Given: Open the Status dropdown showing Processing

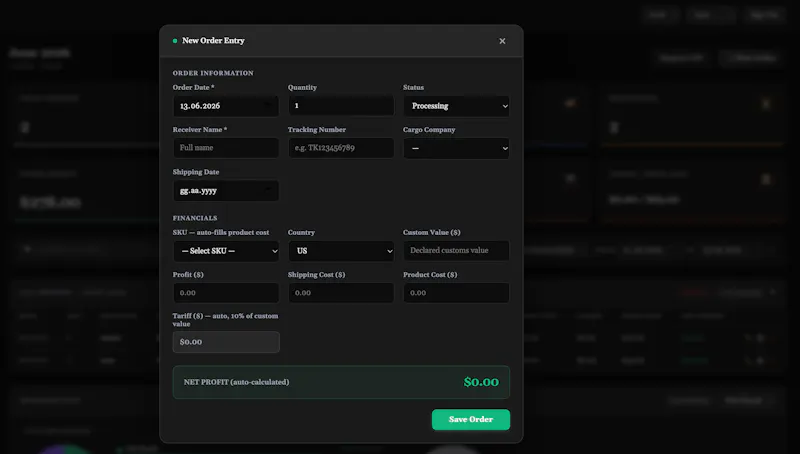Looking at the screenshot, I should (x=457, y=106).
